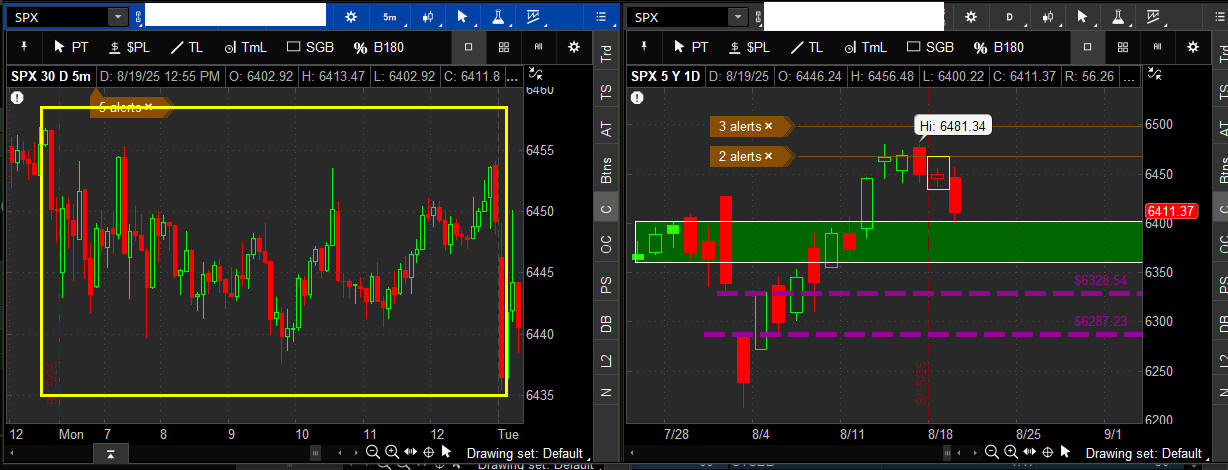1228x470 pixels.
Task: Choose grid layout button in right toolbar
Action: 1122,47
